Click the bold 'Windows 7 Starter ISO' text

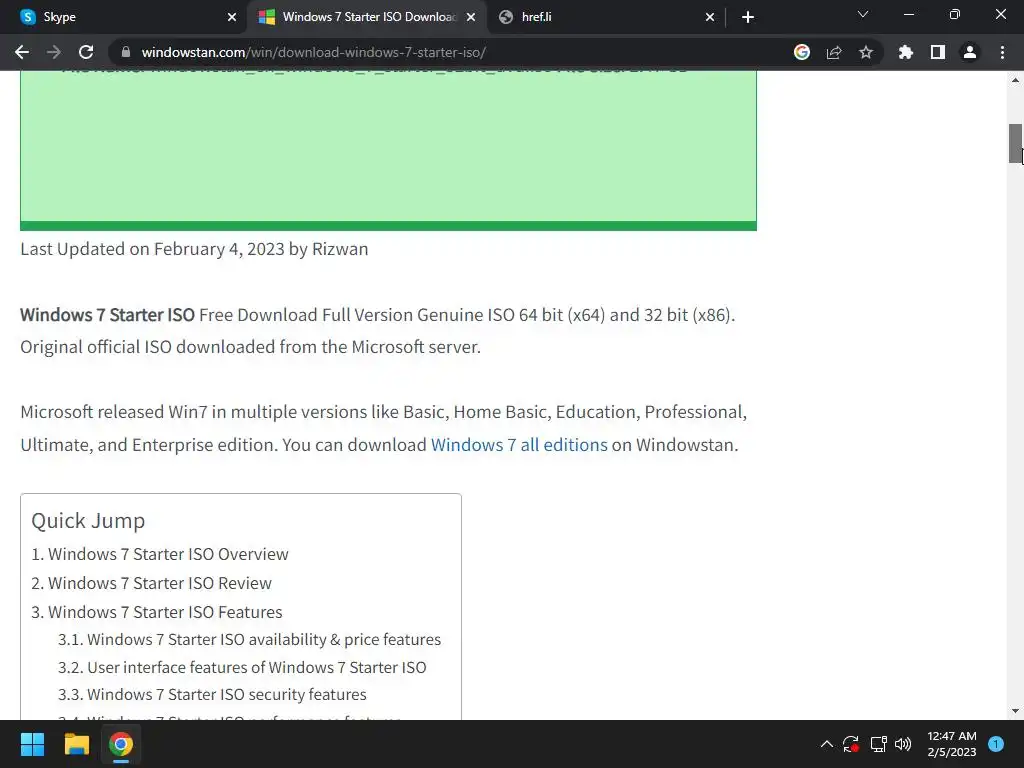[107, 315]
